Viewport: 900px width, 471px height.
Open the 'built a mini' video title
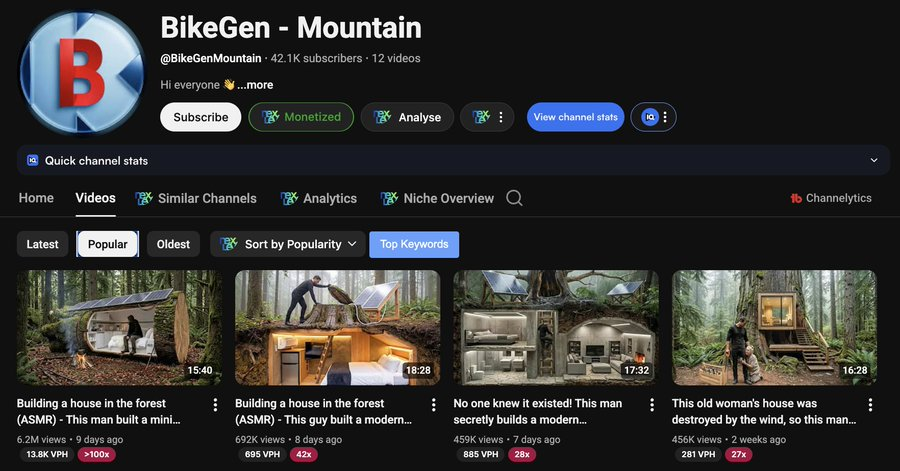tap(98, 411)
